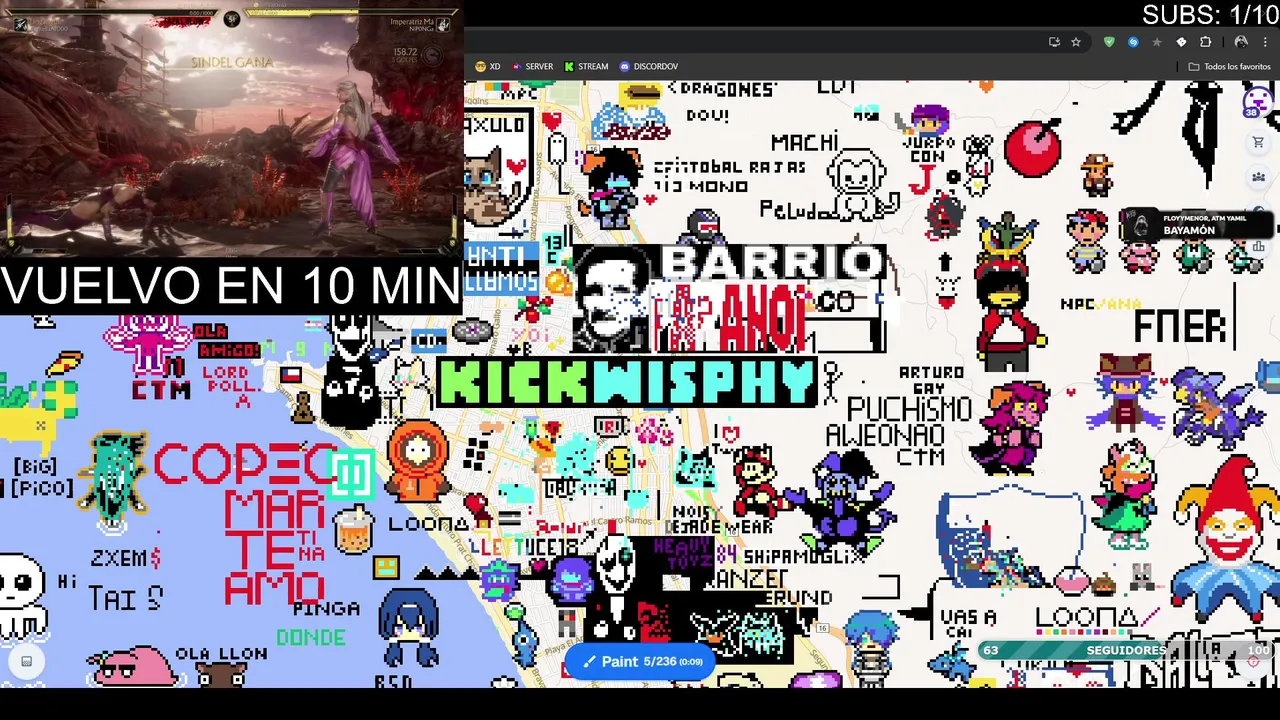Open the user avatar with level 38 badge
This screenshot has width=1280, height=720.
point(1257,102)
